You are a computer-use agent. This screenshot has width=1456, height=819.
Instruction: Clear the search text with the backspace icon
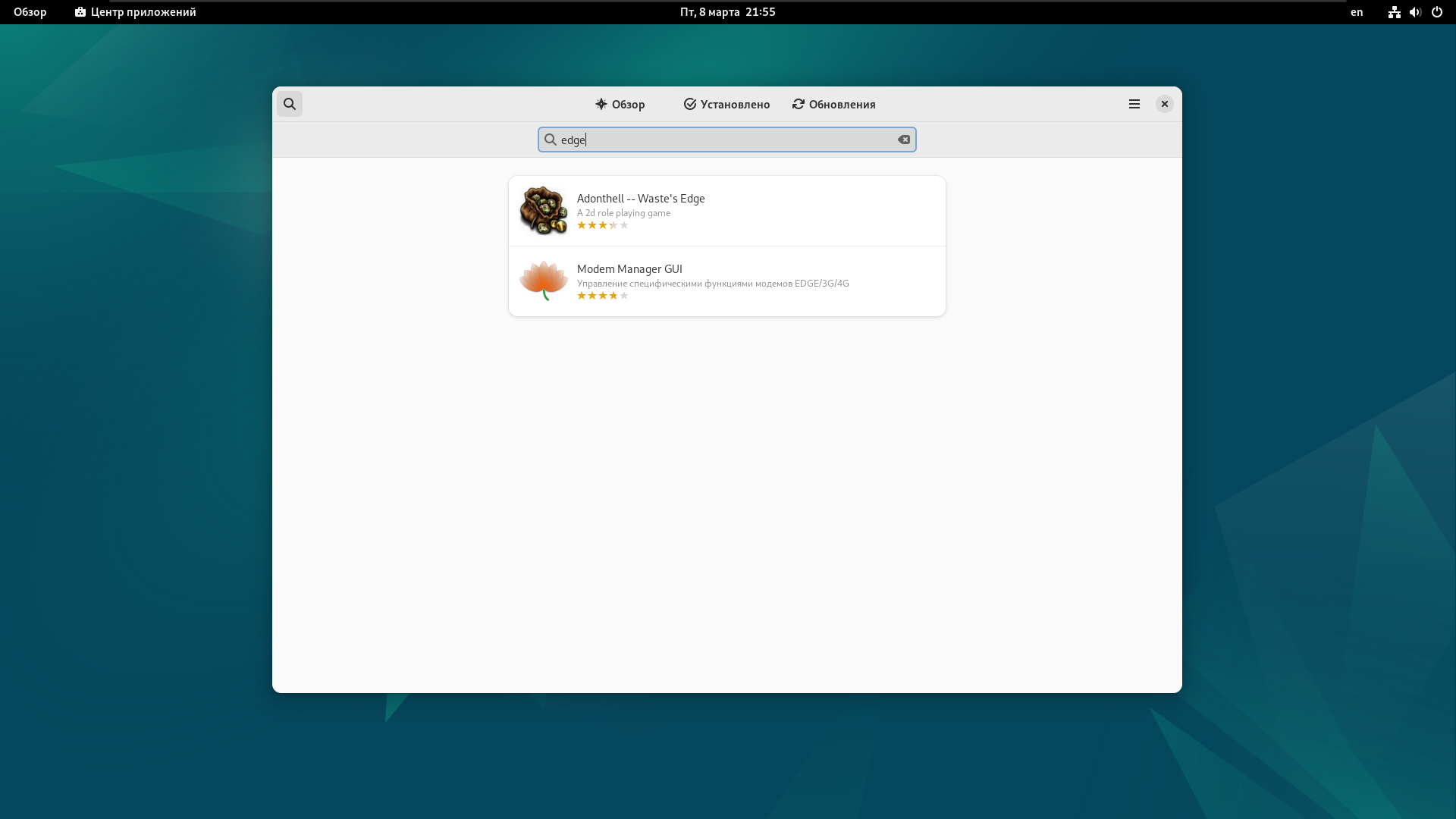(903, 140)
